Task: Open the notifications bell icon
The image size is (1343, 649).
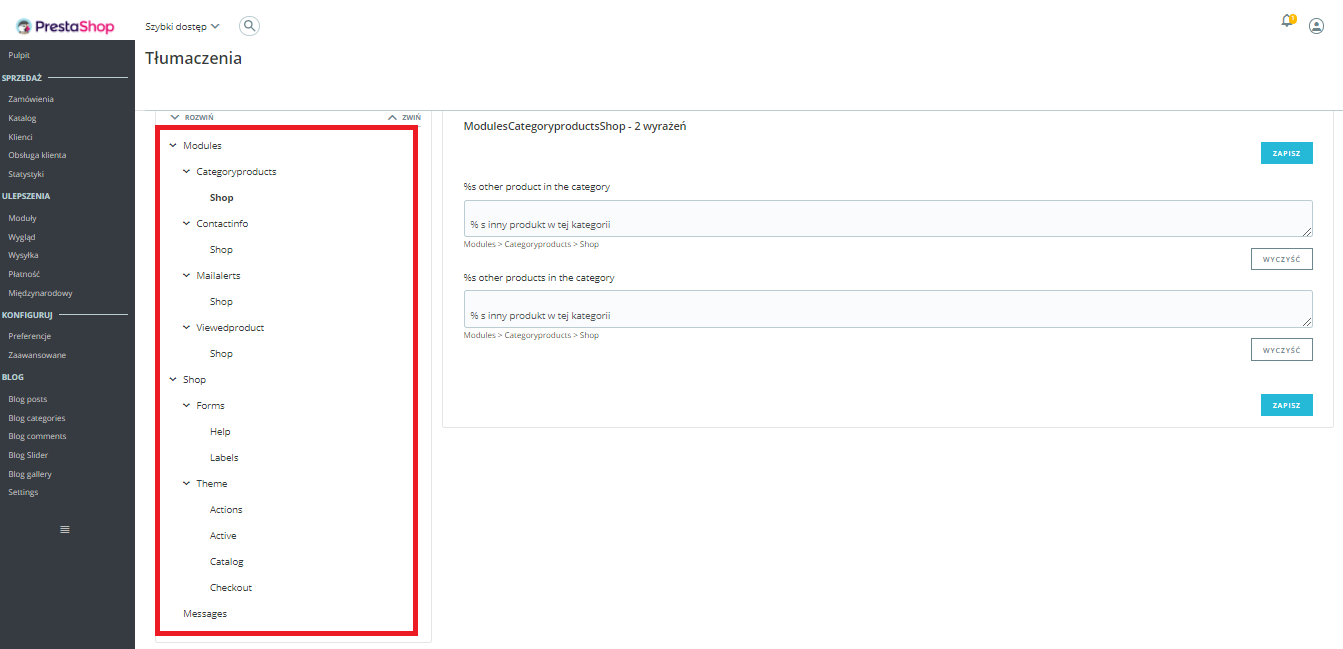Action: click(1287, 21)
